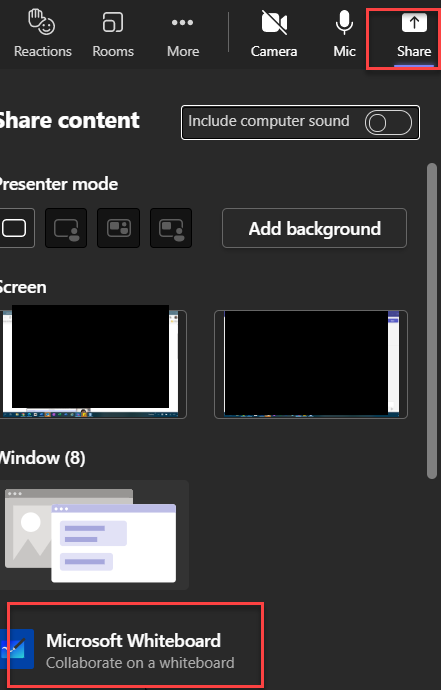The height and width of the screenshot is (690, 441).
Task: Click the Window (8) section heading
Action: [x=42, y=458]
